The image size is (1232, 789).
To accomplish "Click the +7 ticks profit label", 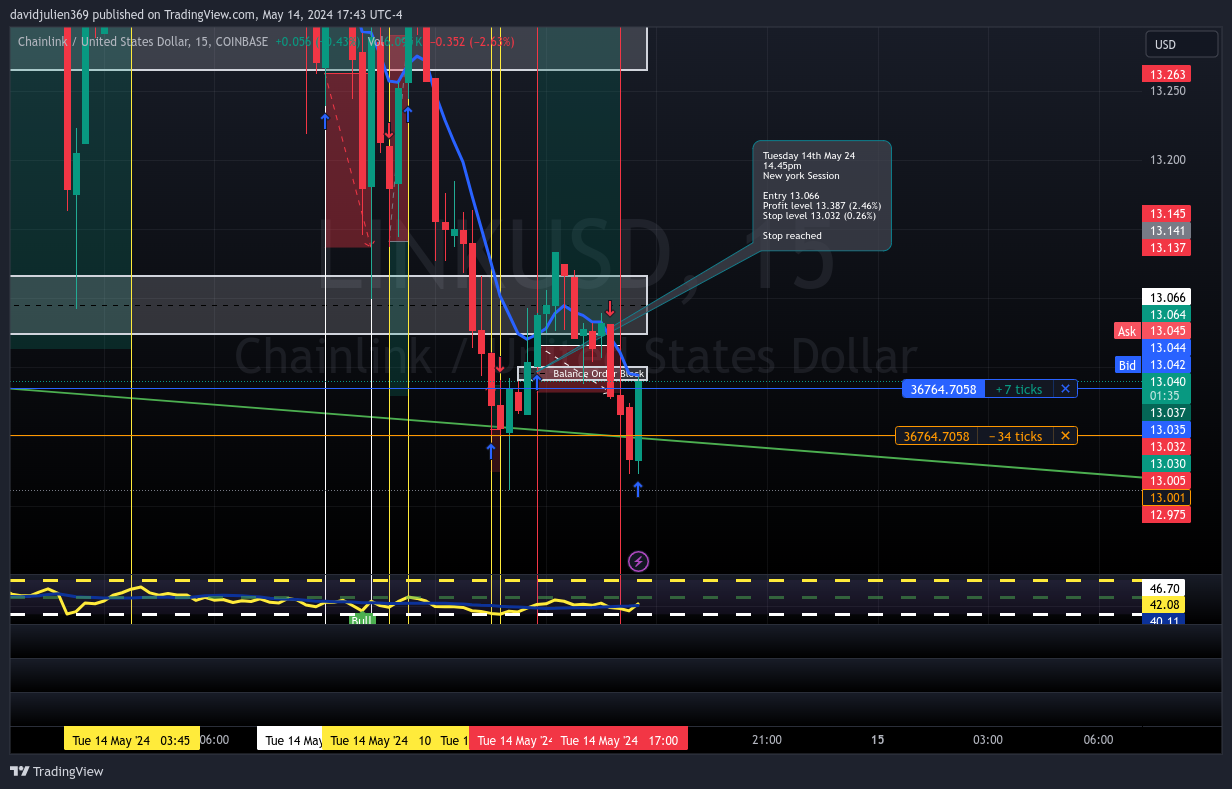I will pos(1019,389).
